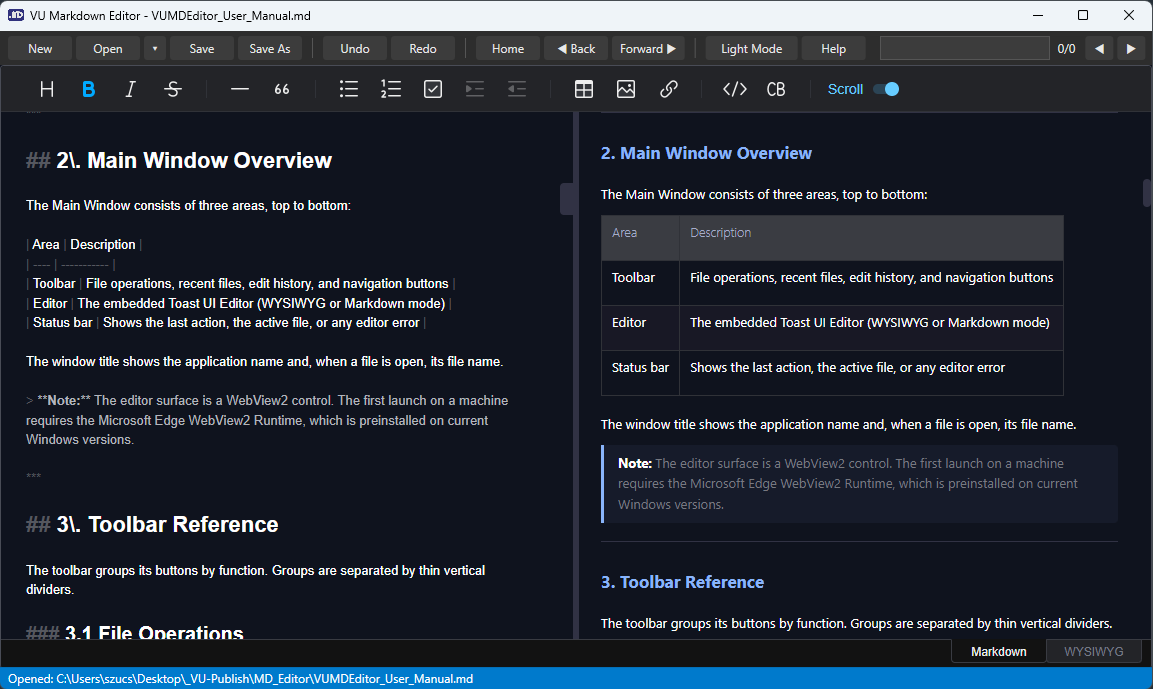The image size is (1153, 689).
Task: Navigate Back in history
Action: [576, 49]
